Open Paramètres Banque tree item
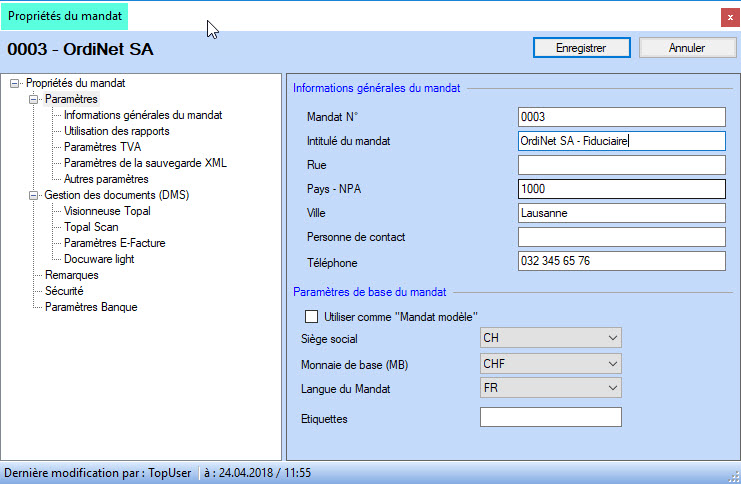 click(91, 307)
